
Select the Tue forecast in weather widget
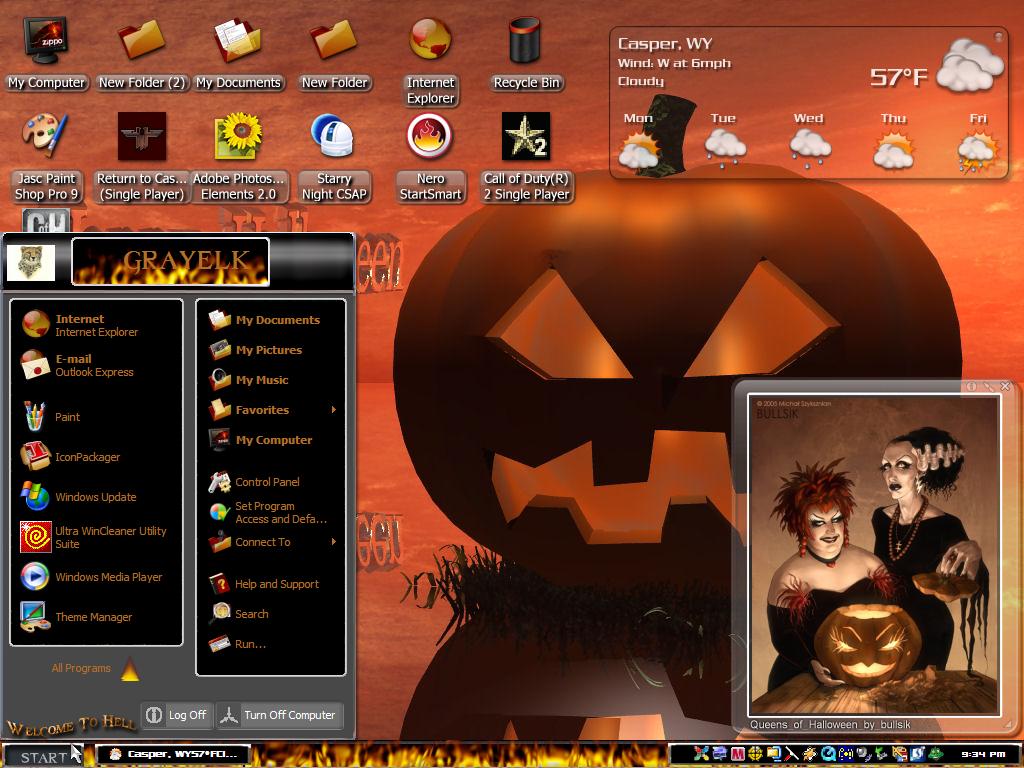(x=724, y=141)
